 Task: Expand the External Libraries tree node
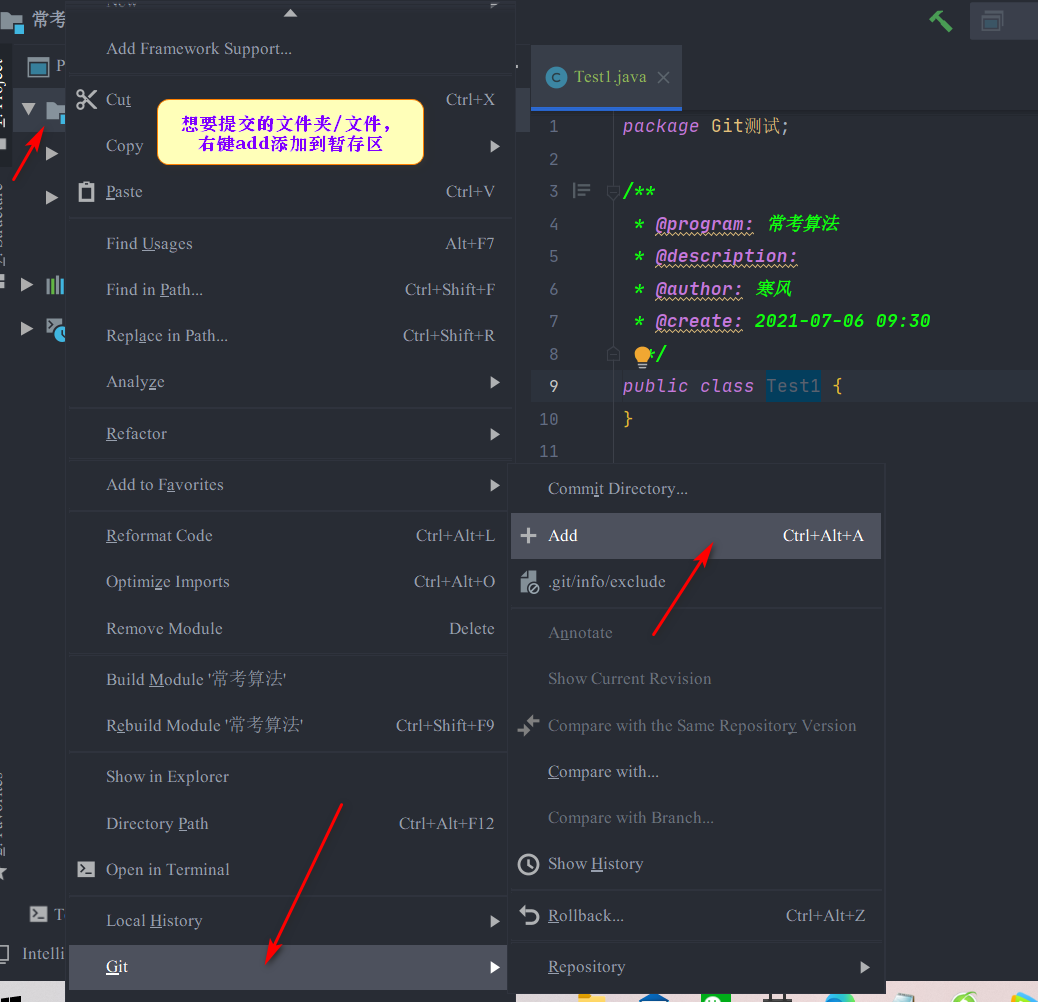(27, 285)
